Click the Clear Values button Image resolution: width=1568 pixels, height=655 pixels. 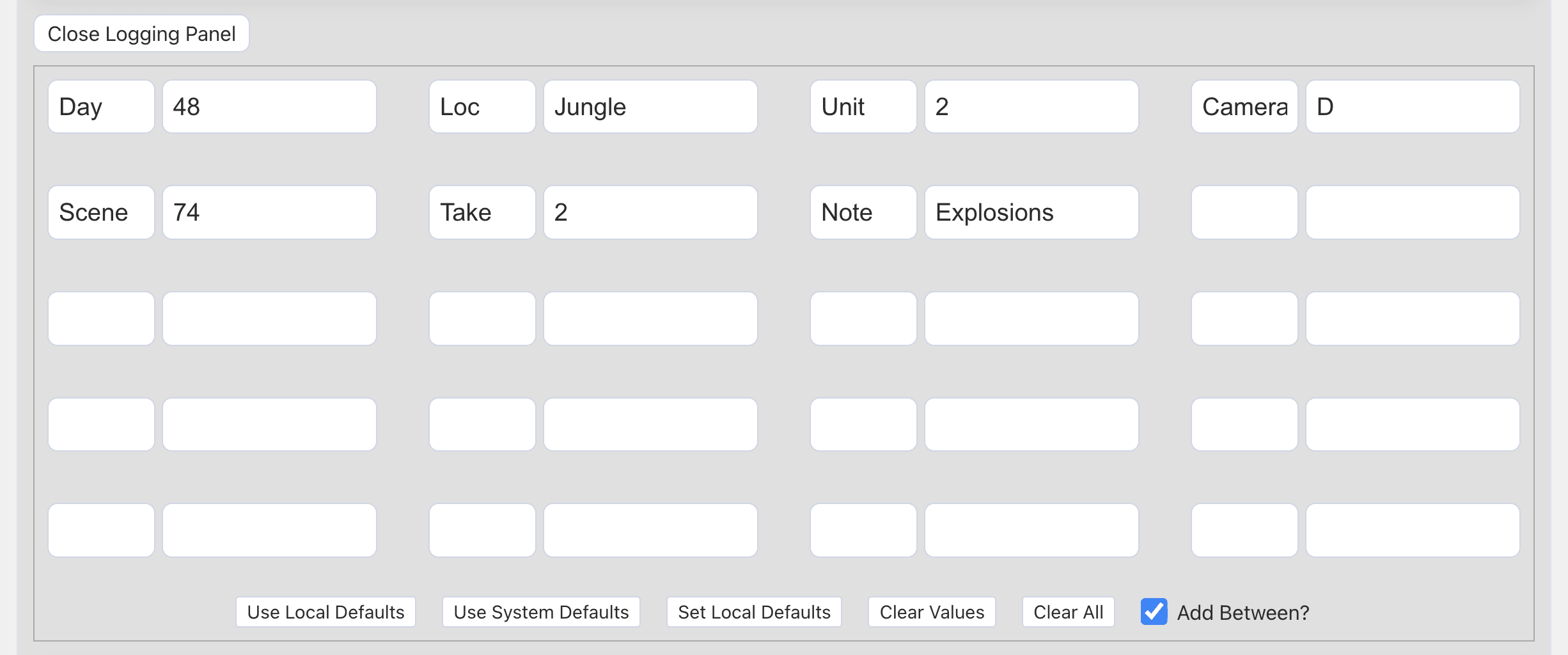(x=931, y=612)
